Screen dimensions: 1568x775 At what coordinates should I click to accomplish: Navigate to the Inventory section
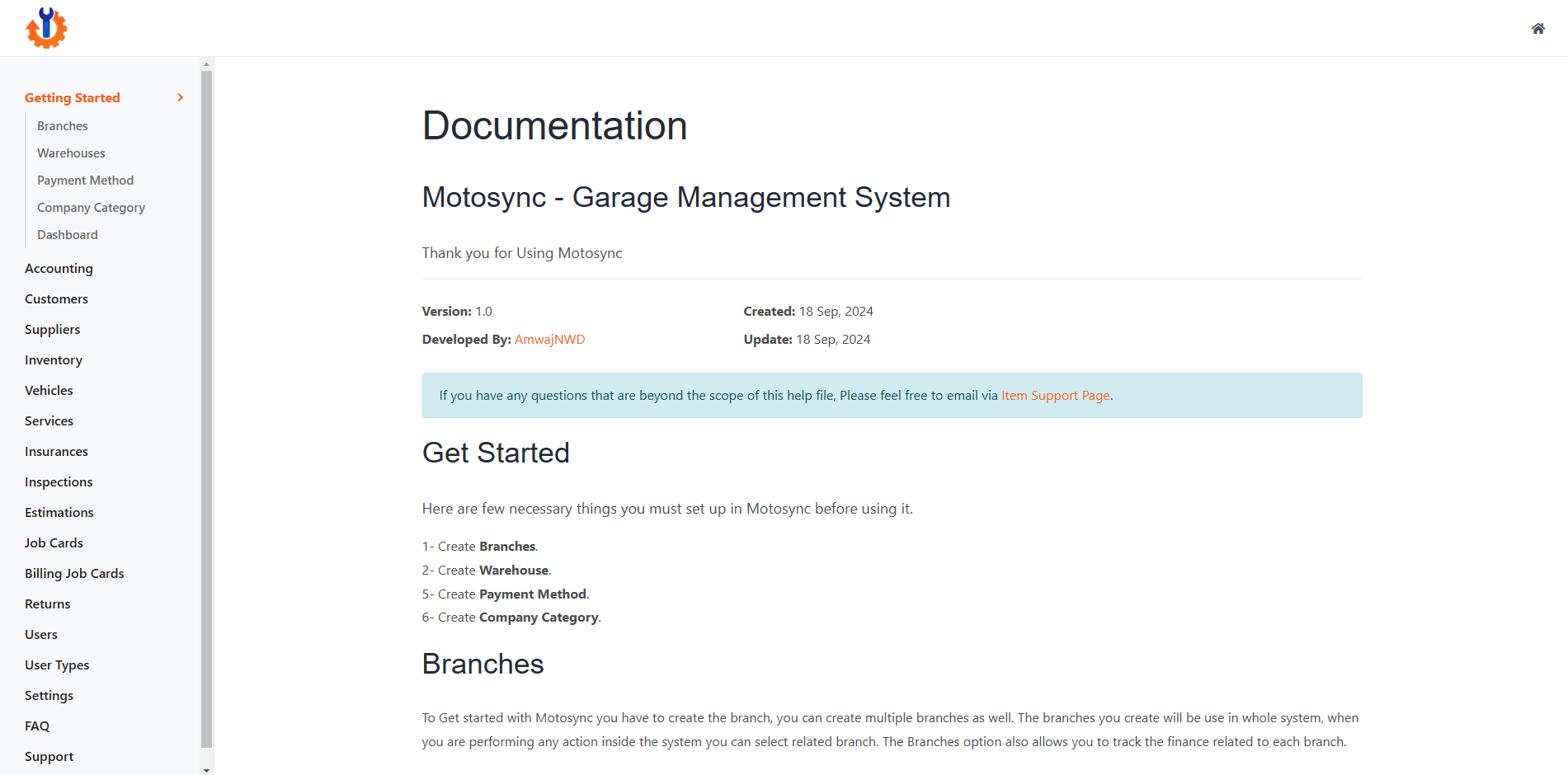(54, 360)
